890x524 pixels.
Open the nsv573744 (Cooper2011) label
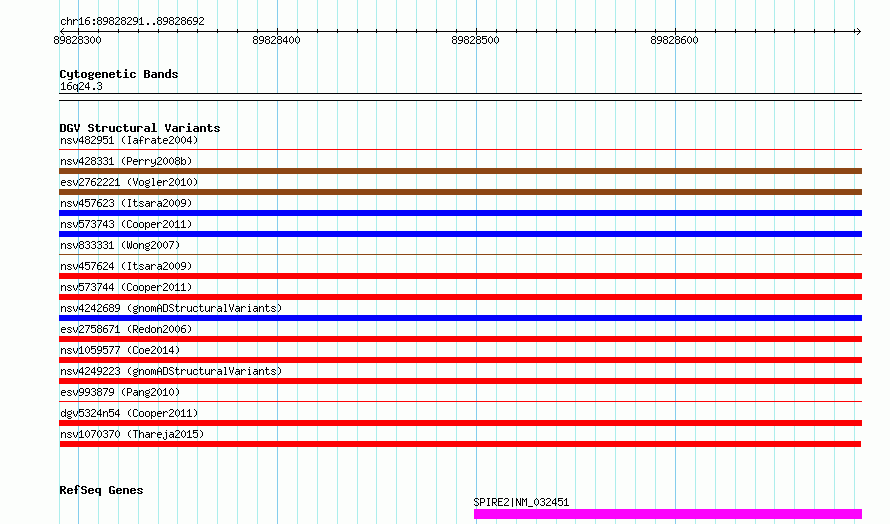[x=126, y=287]
